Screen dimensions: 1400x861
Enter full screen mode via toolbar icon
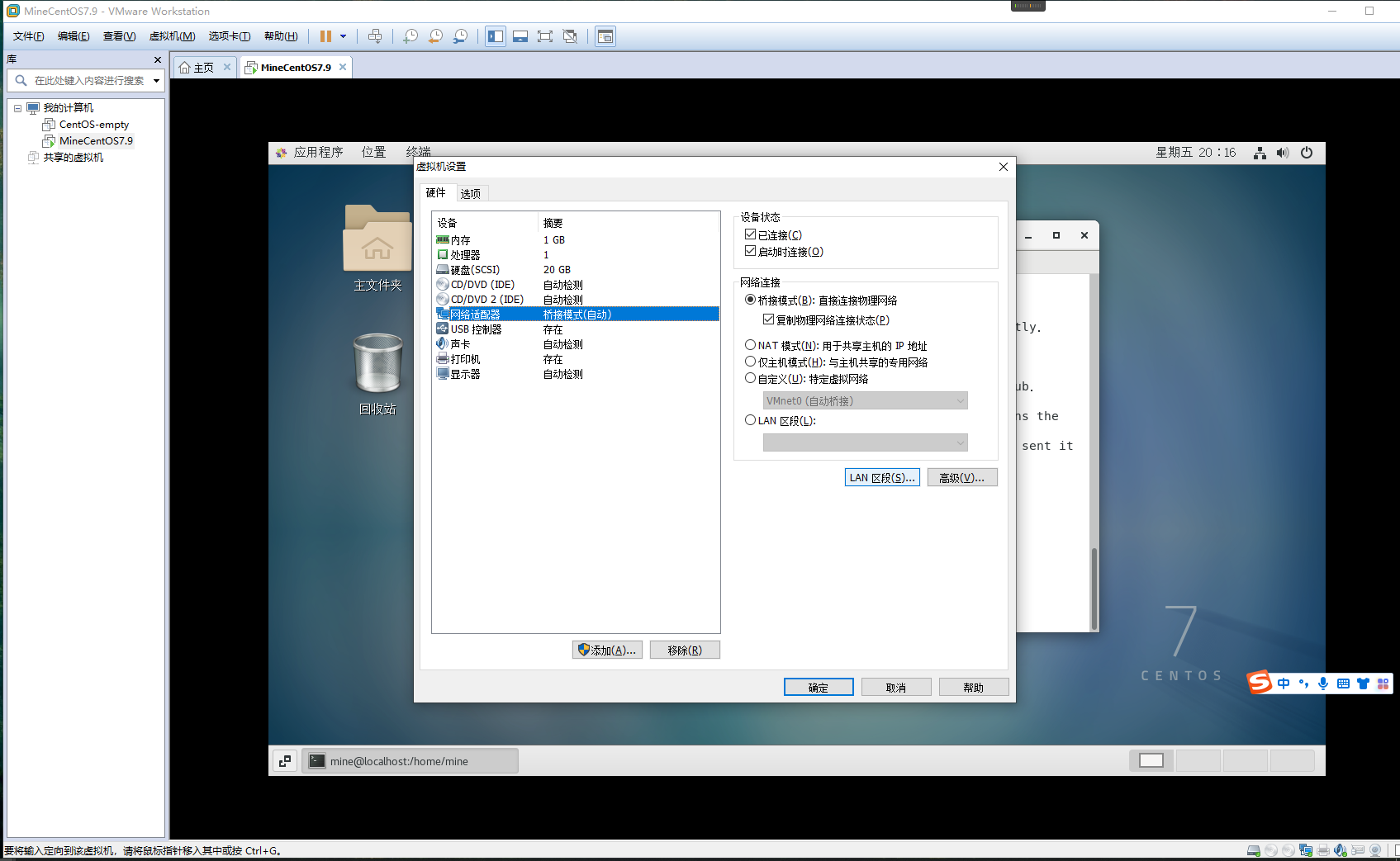545,36
